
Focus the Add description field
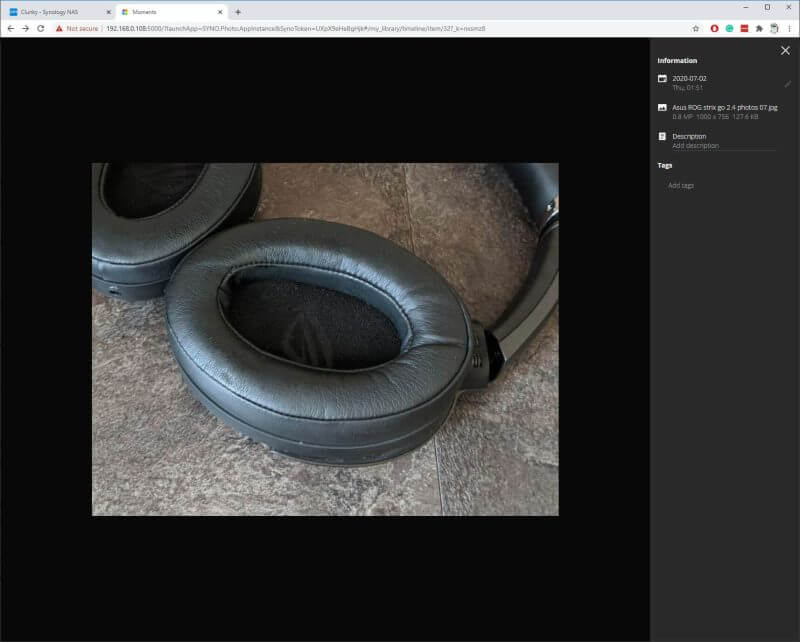click(x=723, y=146)
